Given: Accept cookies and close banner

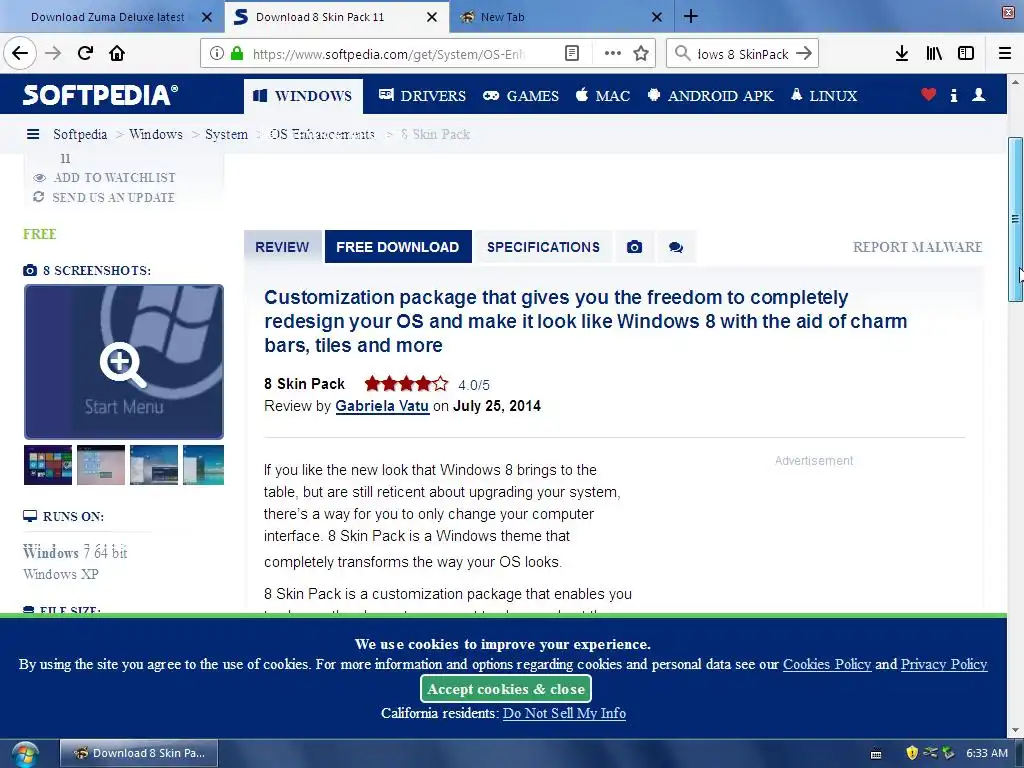Looking at the screenshot, I should [506, 689].
